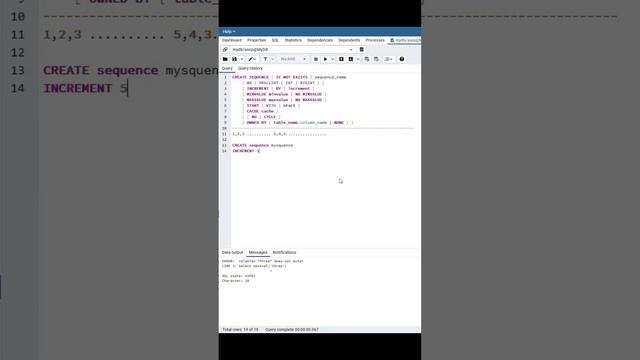Screen dimensions: 640x360
Task: Switch to the Properties tab
Action: 256,40
